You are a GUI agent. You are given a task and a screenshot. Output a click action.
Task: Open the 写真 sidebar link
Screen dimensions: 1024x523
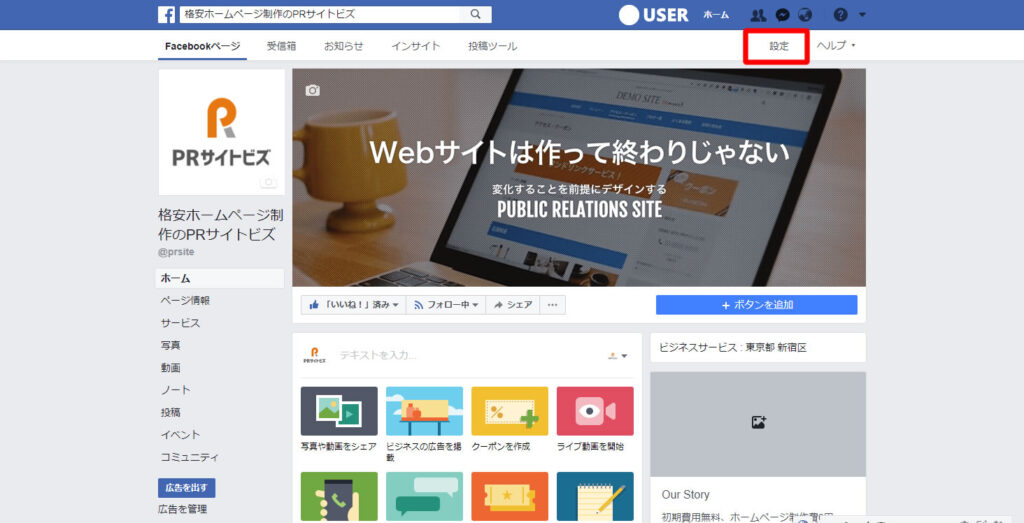tap(171, 345)
